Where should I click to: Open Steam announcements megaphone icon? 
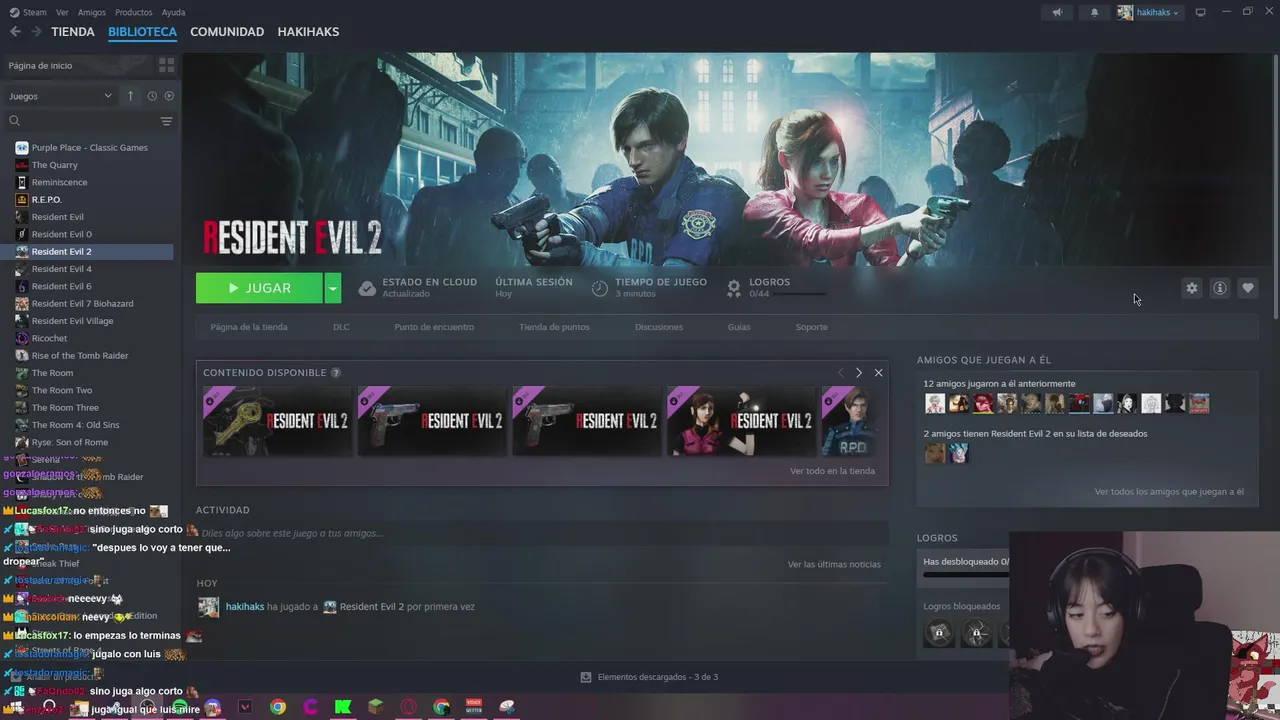[x=1057, y=12]
